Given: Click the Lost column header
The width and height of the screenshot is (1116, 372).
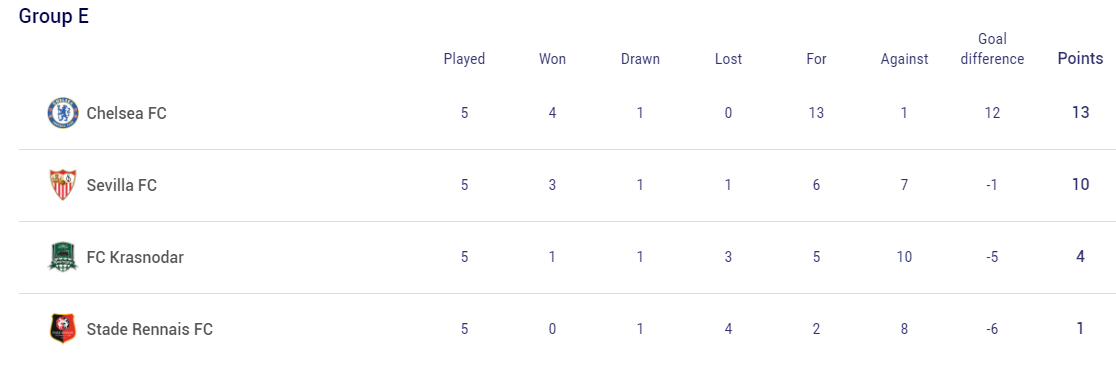Looking at the screenshot, I should pyautogui.click(x=728, y=59).
